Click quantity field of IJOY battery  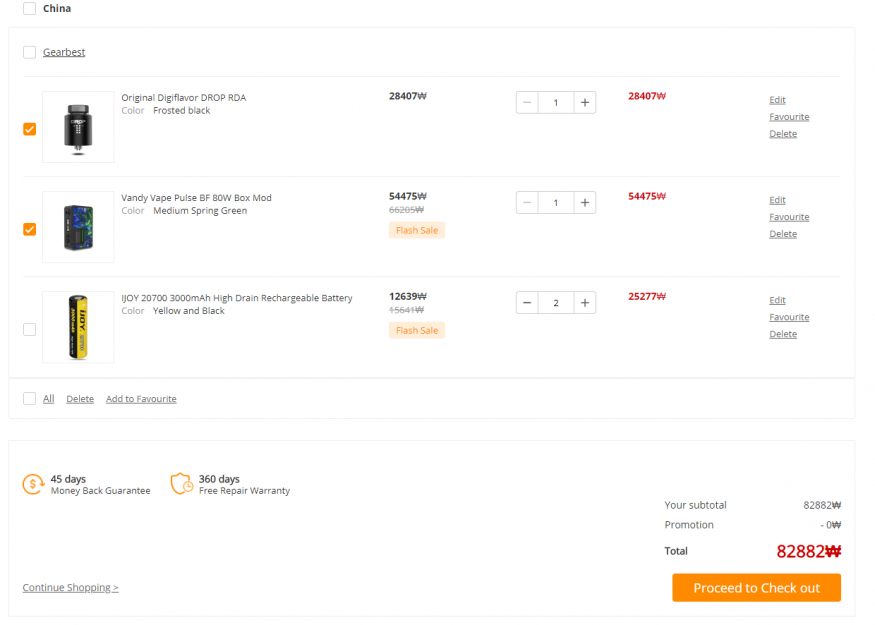(556, 303)
